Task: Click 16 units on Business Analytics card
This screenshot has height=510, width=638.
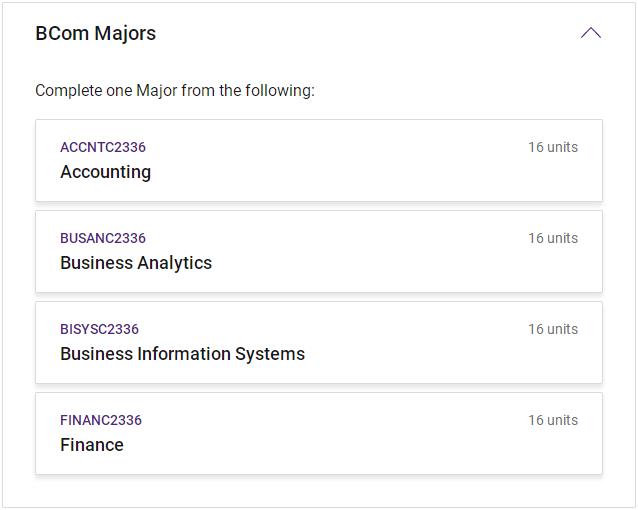Action: pyautogui.click(x=553, y=238)
